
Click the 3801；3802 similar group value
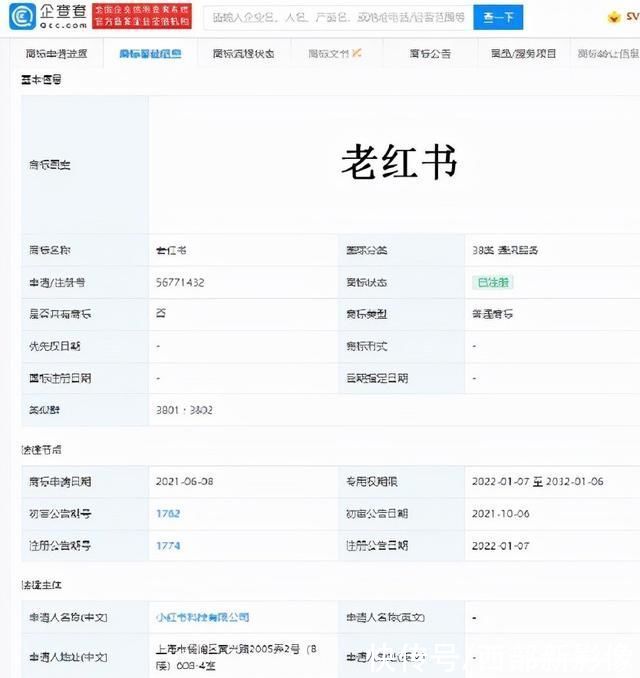tap(184, 410)
